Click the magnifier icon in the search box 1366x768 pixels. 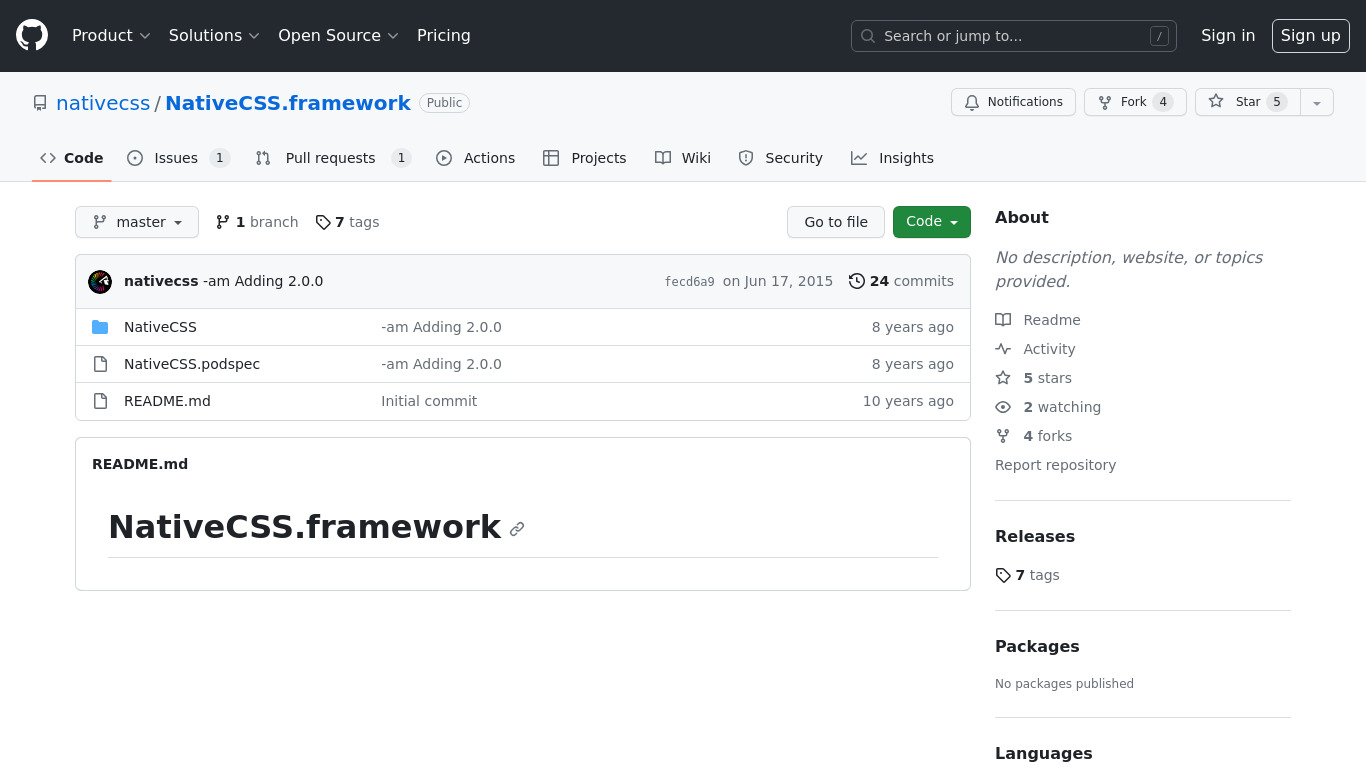(x=868, y=36)
